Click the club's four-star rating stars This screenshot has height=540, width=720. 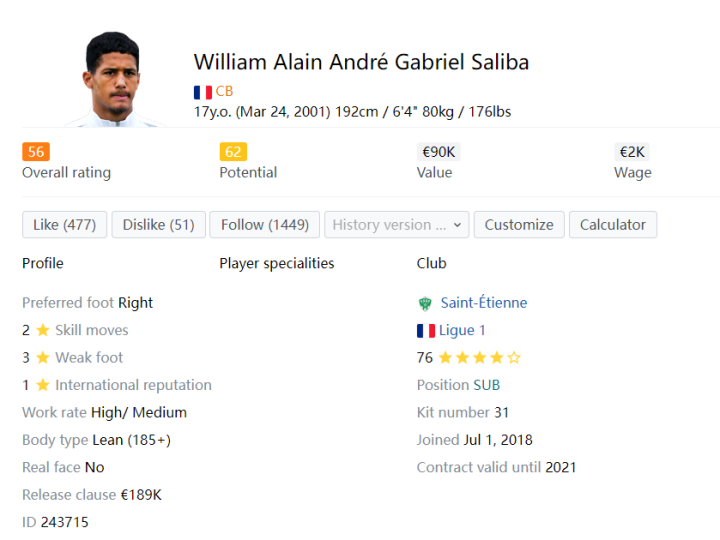[479, 358]
